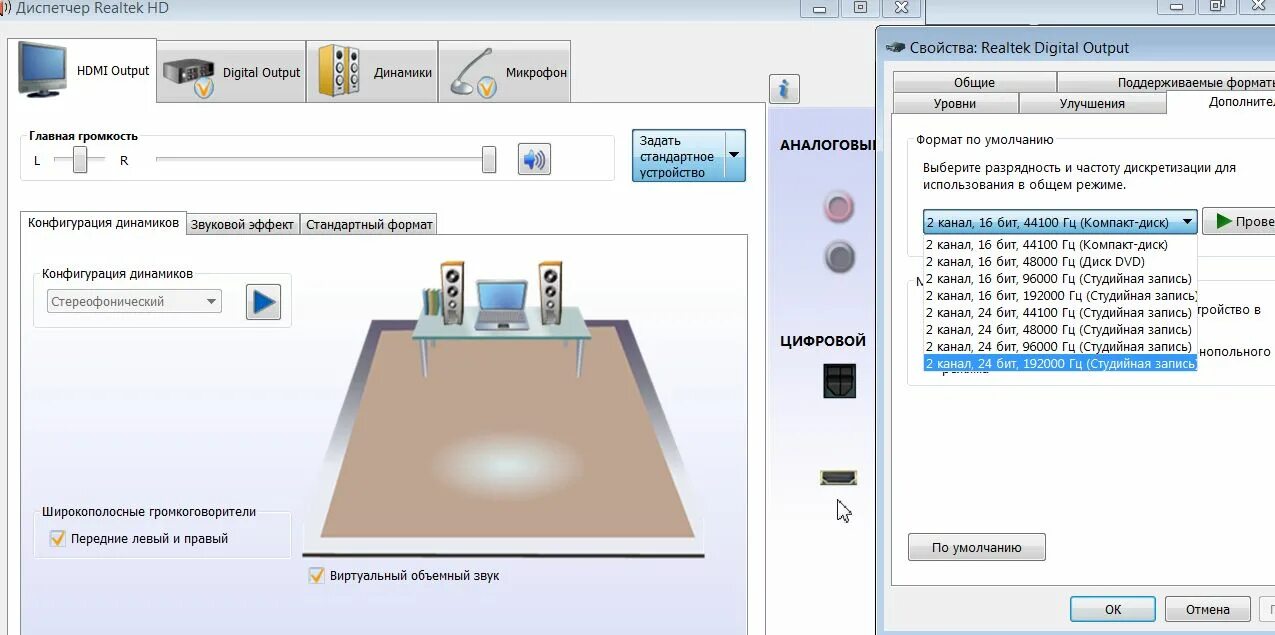The image size is (1275, 635).
Task: Open the Звуковой эффект sub-tab
Action: [243, 224]
